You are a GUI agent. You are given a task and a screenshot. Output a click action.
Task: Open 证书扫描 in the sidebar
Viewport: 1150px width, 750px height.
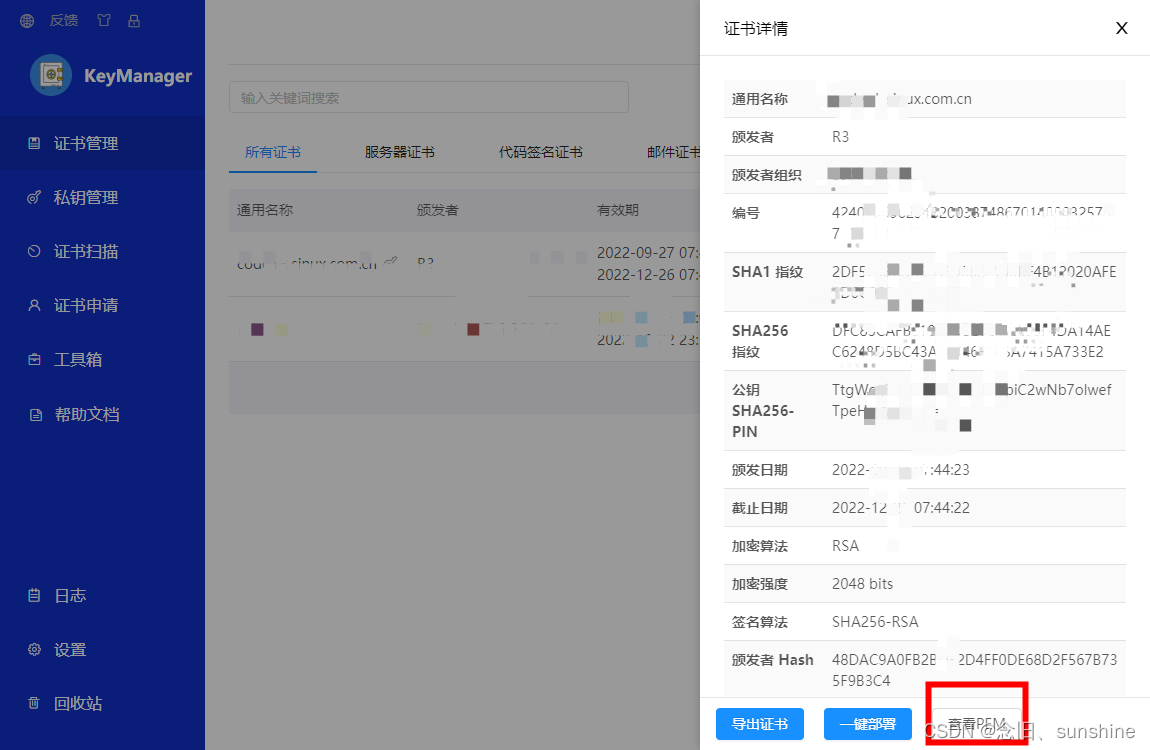(x=86, y=251)
